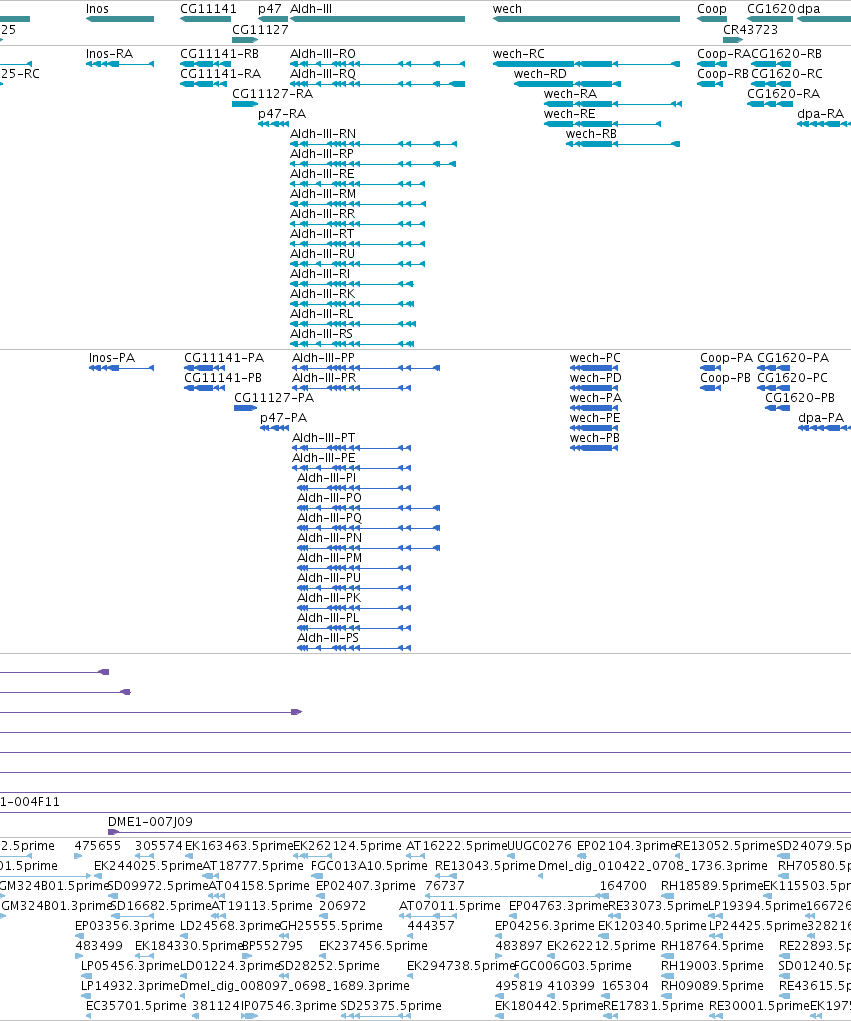Select the wech gene bar

tap(587, 19)
